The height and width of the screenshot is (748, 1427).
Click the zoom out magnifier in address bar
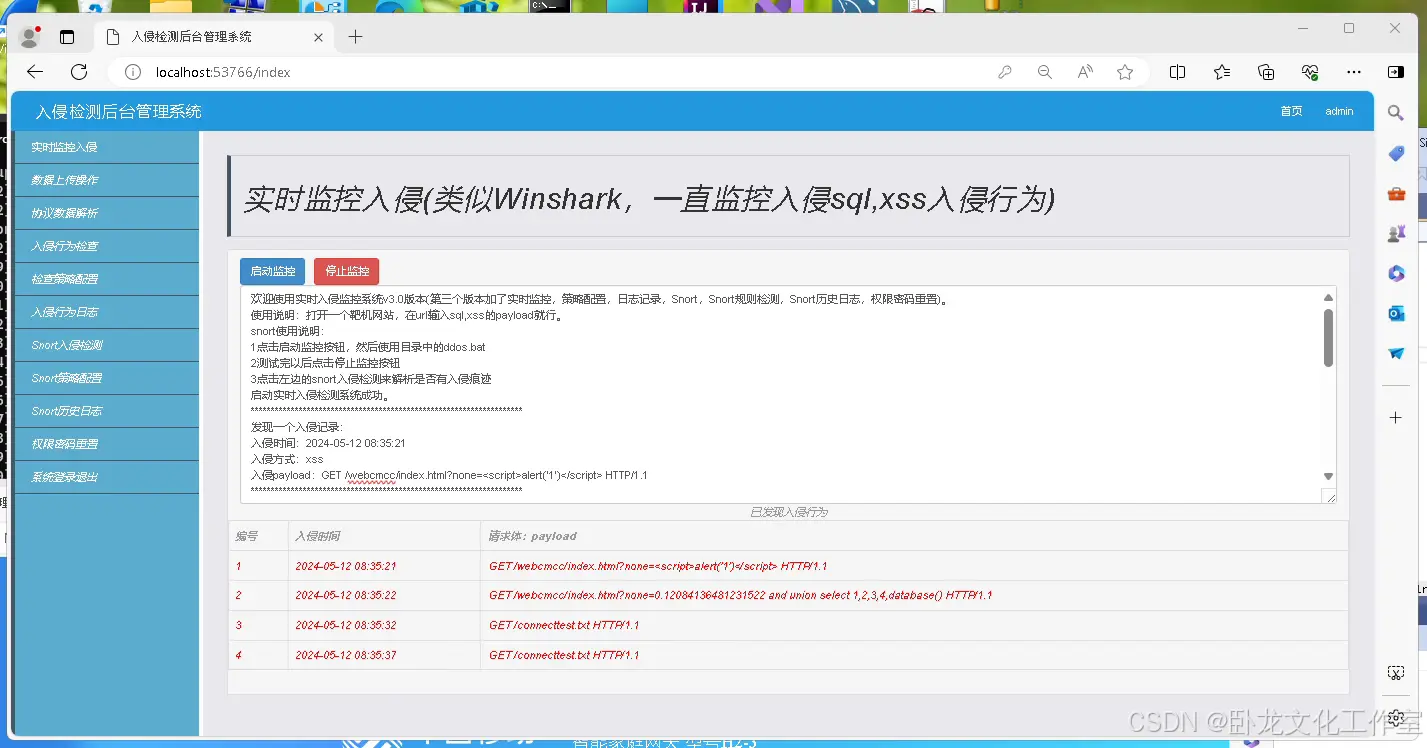click(1045, 72)
